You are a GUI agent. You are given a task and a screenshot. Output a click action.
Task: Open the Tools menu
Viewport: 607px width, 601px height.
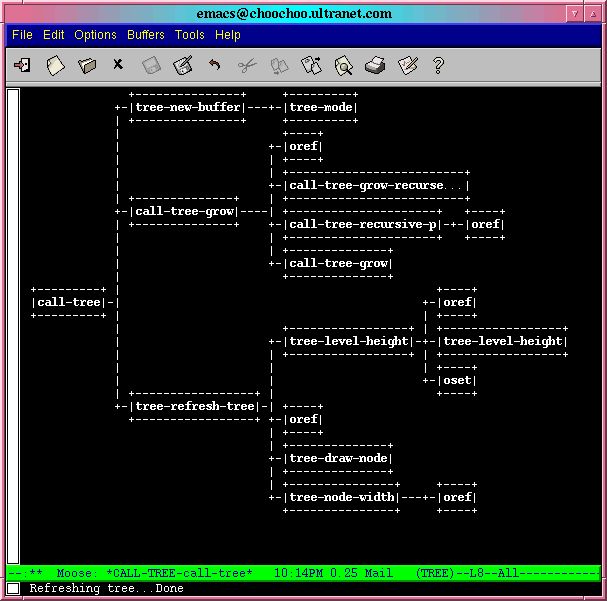coord(190,35)
